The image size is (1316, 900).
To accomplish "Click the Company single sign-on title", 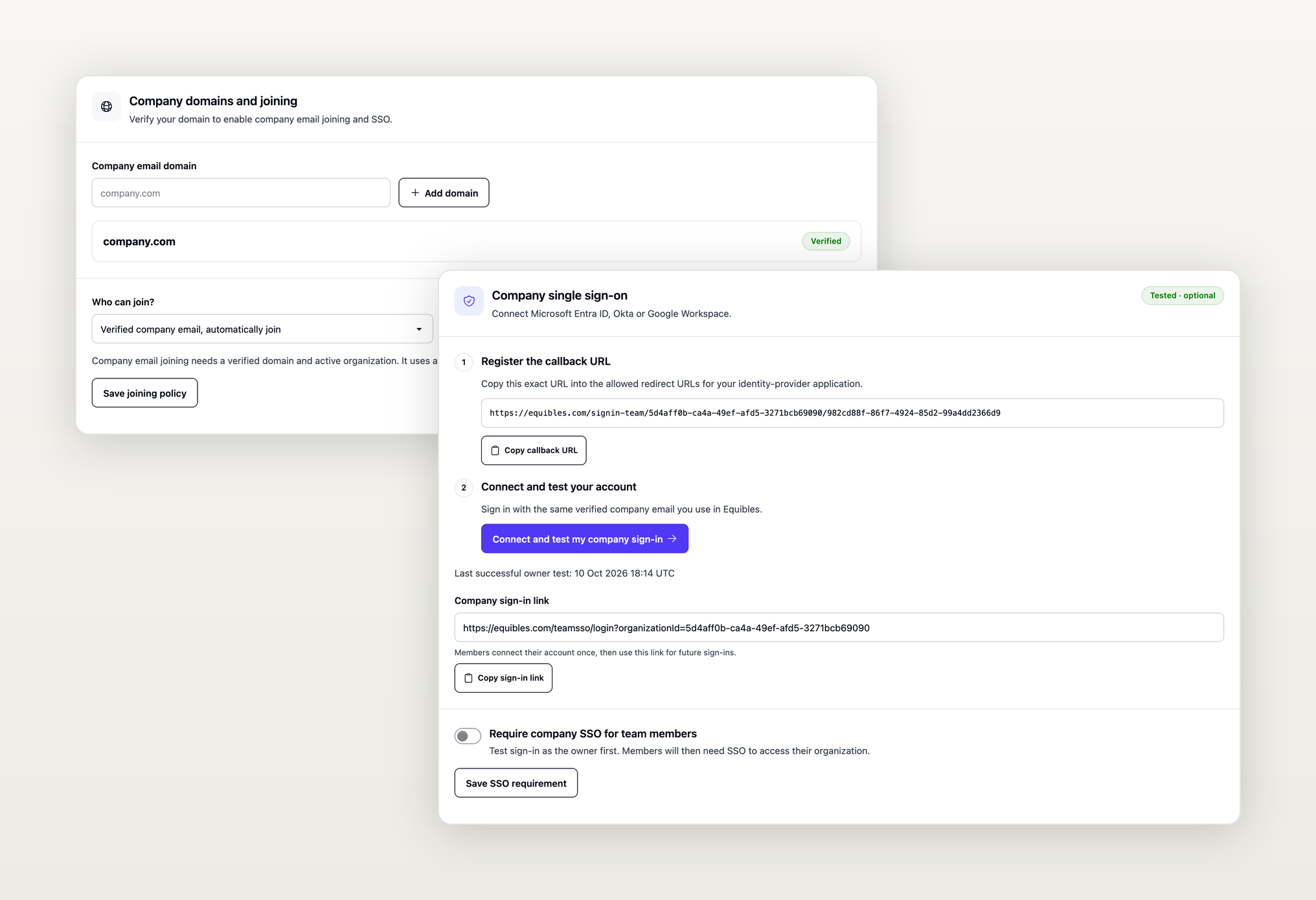I will pyautogui.click(x=560, y=295).
